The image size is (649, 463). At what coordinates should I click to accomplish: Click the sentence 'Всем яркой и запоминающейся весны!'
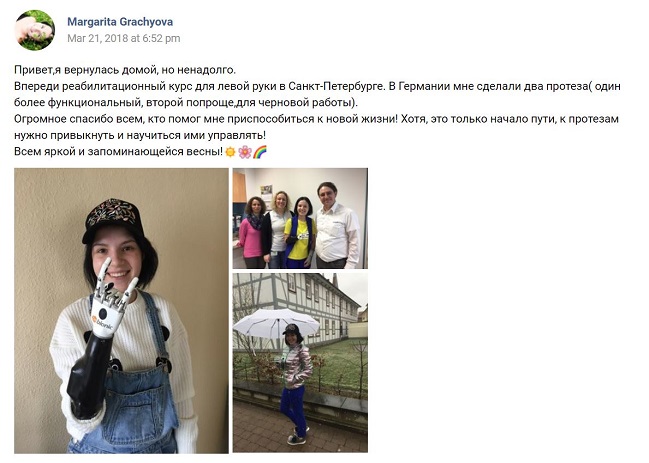pyautogui.click(x=118, y=152)
